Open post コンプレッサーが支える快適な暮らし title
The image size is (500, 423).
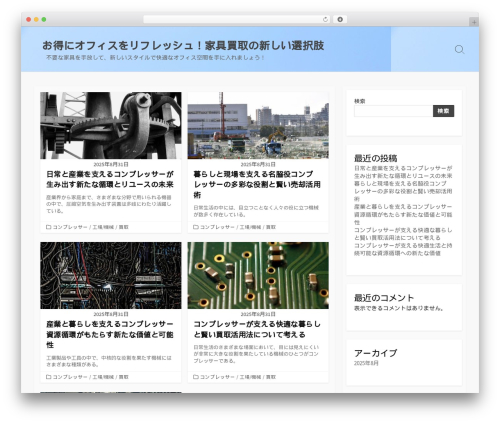[257, 329]
